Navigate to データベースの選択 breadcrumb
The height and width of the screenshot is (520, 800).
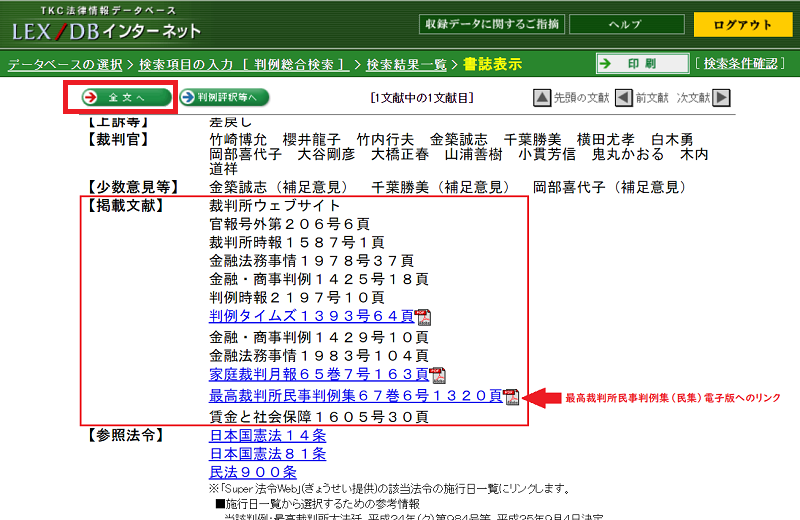click(x=65, y=65)
